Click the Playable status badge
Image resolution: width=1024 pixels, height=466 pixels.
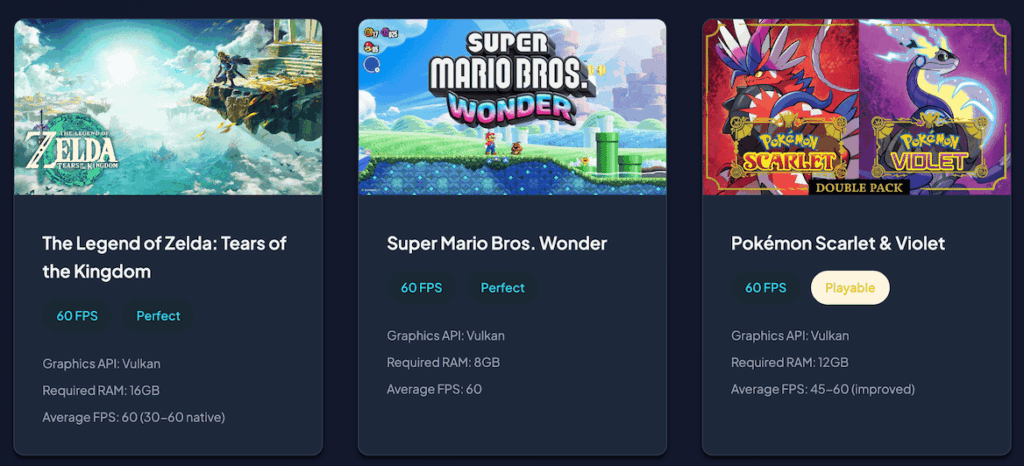[x=850, y=288]
